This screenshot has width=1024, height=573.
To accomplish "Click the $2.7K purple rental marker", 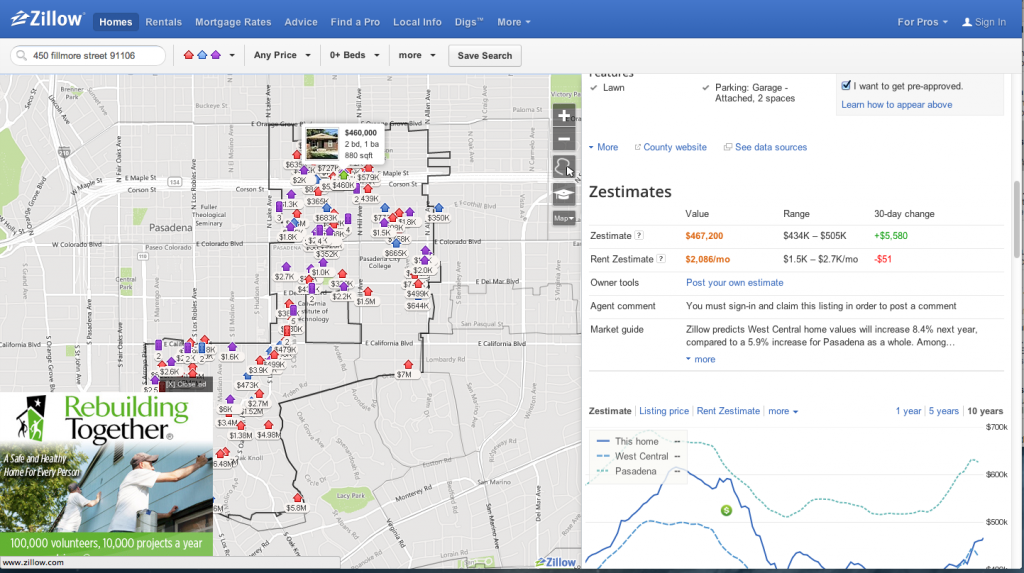I will [286, 267].
